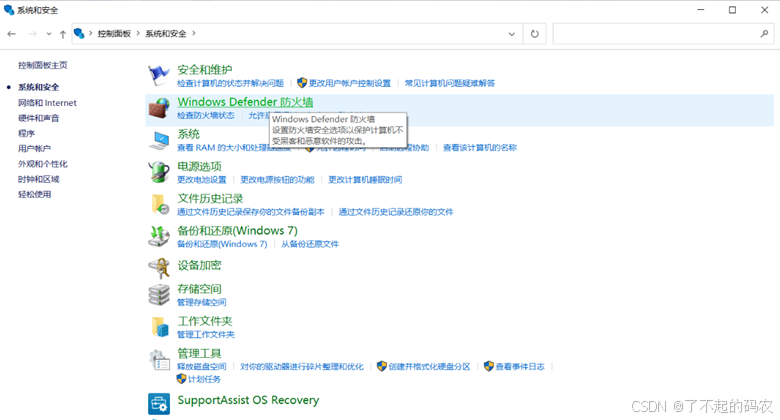Select 用户帐户 in the sidebar
This screenshot has height=420, width=780.
(34, 148)
